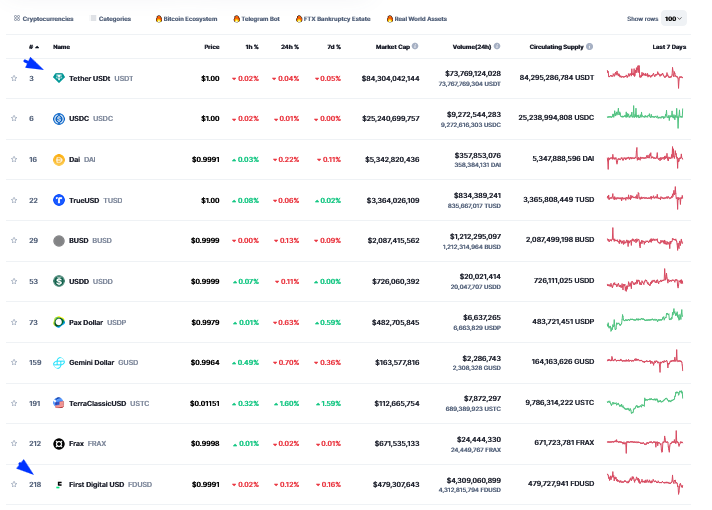This screenshot has height=510, width=712.
Task: Sort the table by 24h % column
Action: (x=291, y=47)
